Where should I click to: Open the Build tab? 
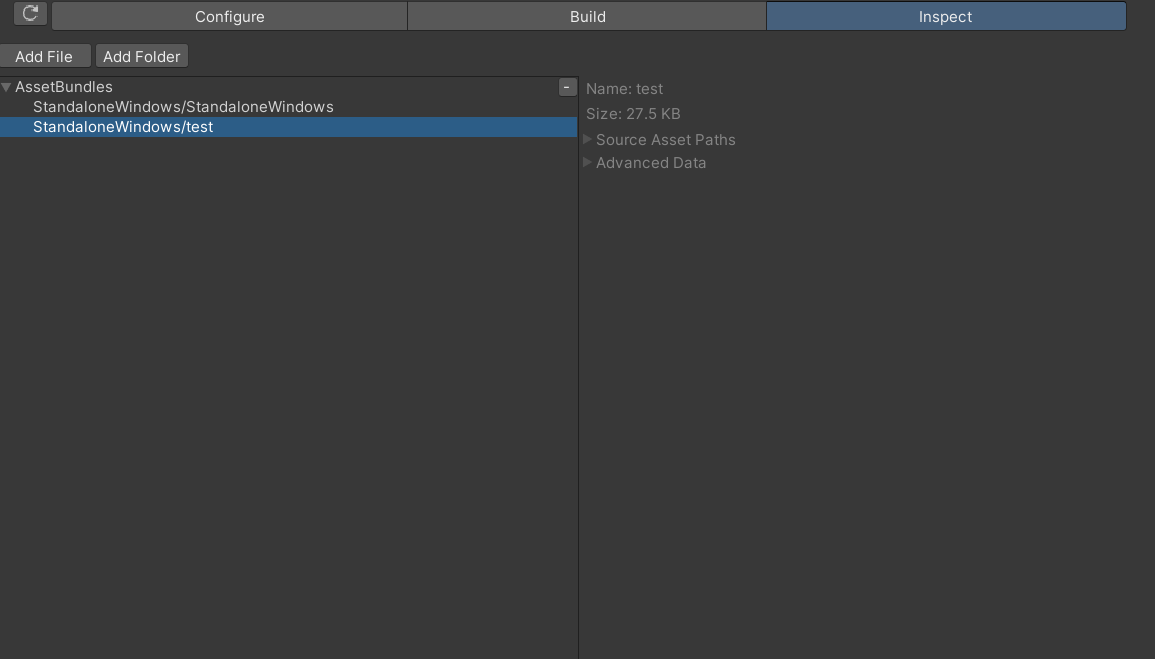587,16
